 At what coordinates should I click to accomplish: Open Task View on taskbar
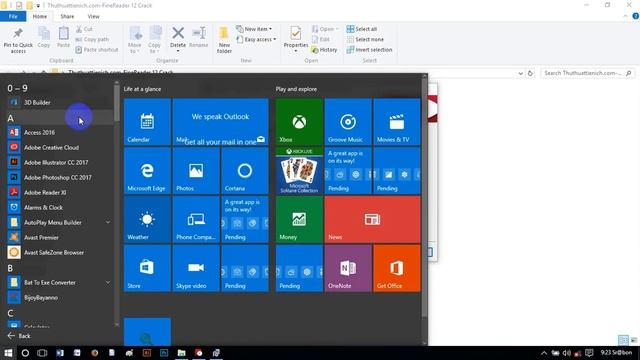(42, 353)
